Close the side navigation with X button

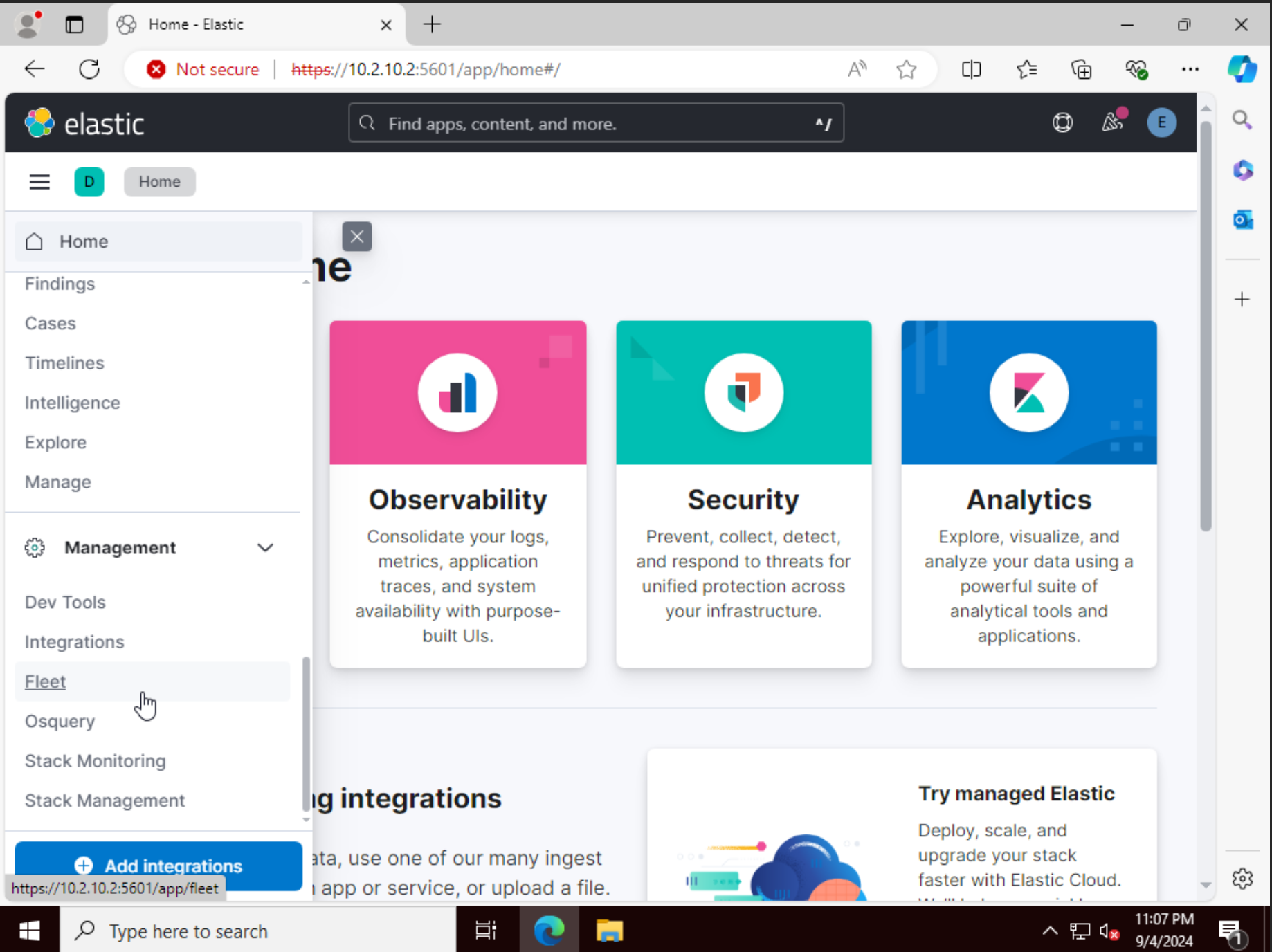(x=357, y=237)
